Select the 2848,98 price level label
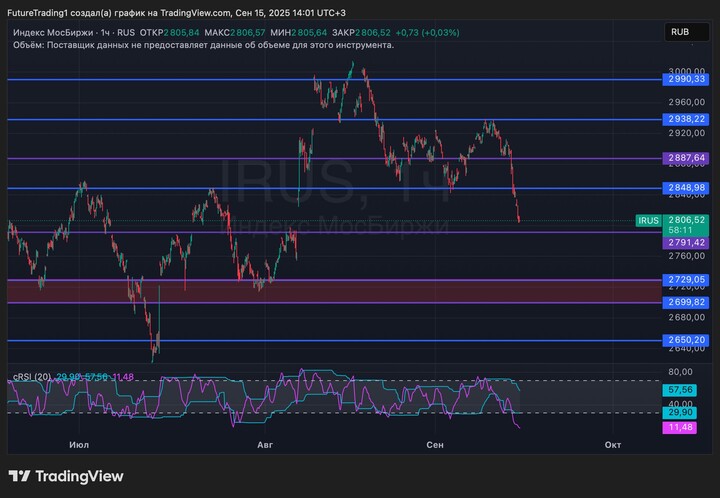This screenshot has height=498, width=720. [x=686, y=188]
